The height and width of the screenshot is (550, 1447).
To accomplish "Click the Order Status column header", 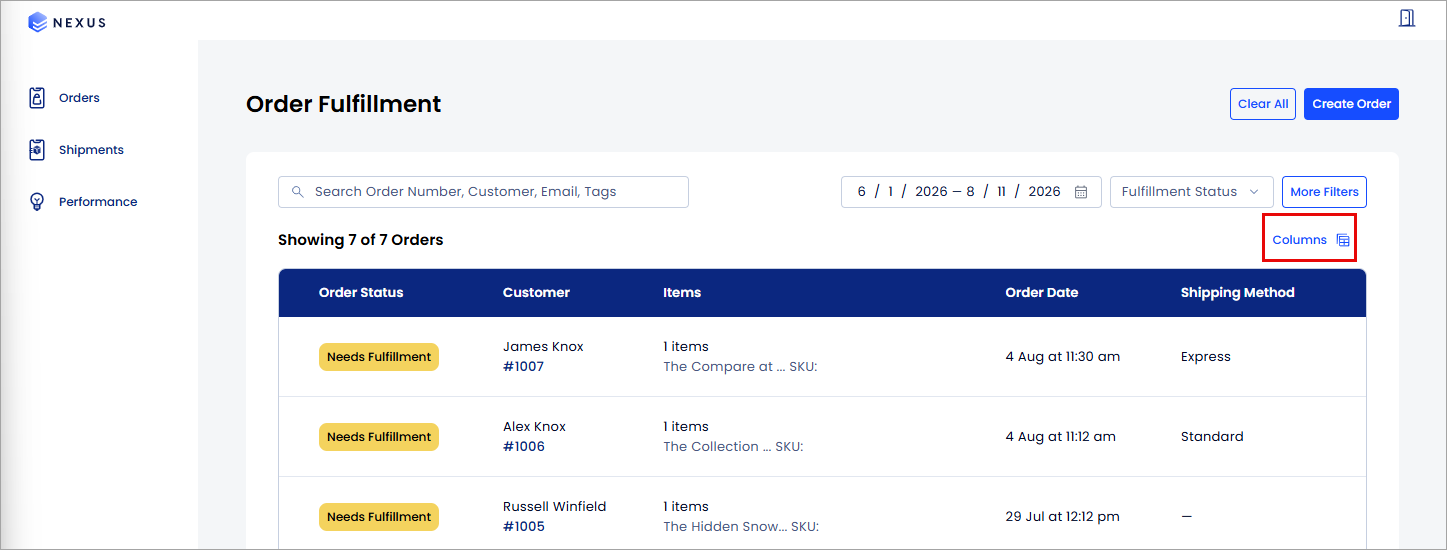I will coord(361,293).
